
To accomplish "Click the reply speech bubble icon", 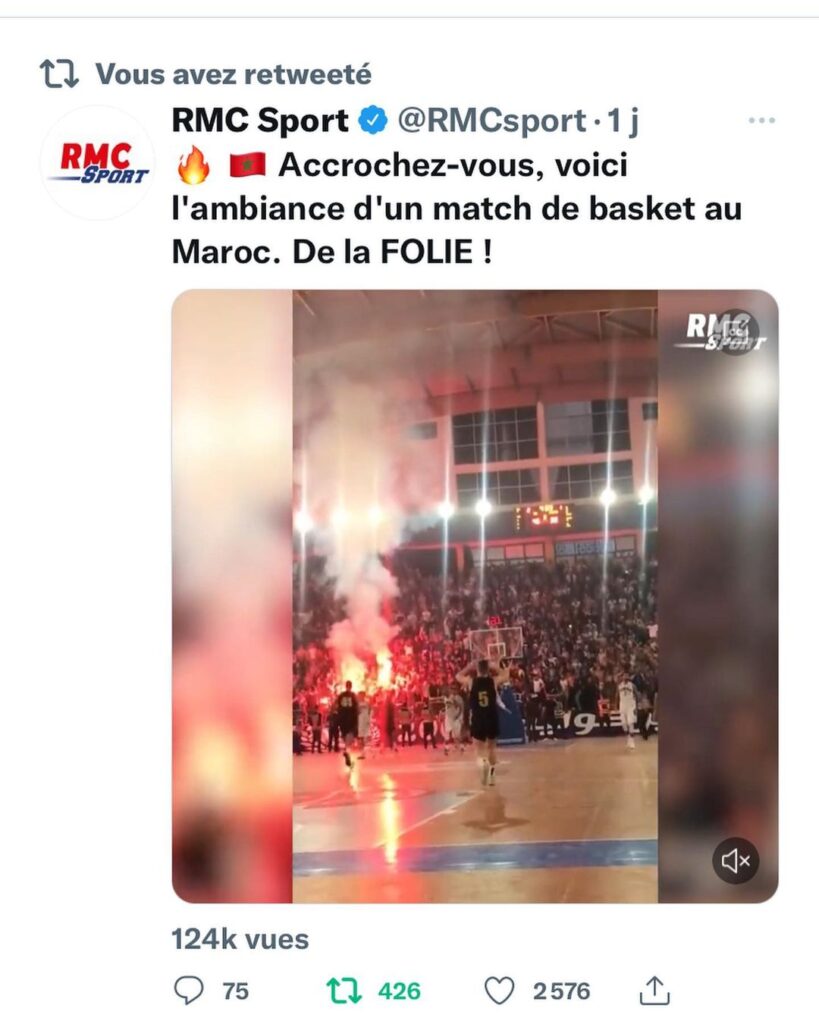I will click(x=189, y=990).
